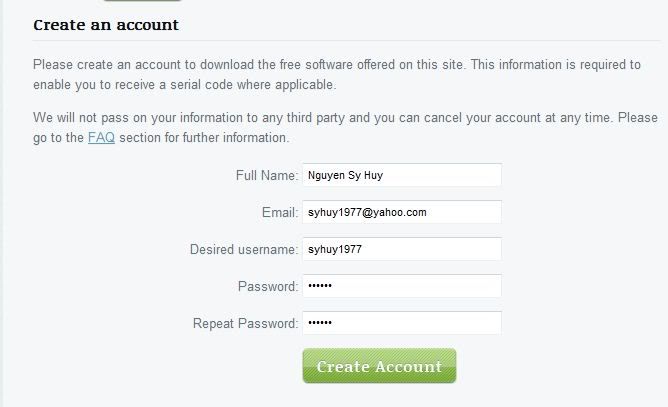The image size is (668, 407).
Task: Click the "Desired username:" label
Action: pos(244,249)
